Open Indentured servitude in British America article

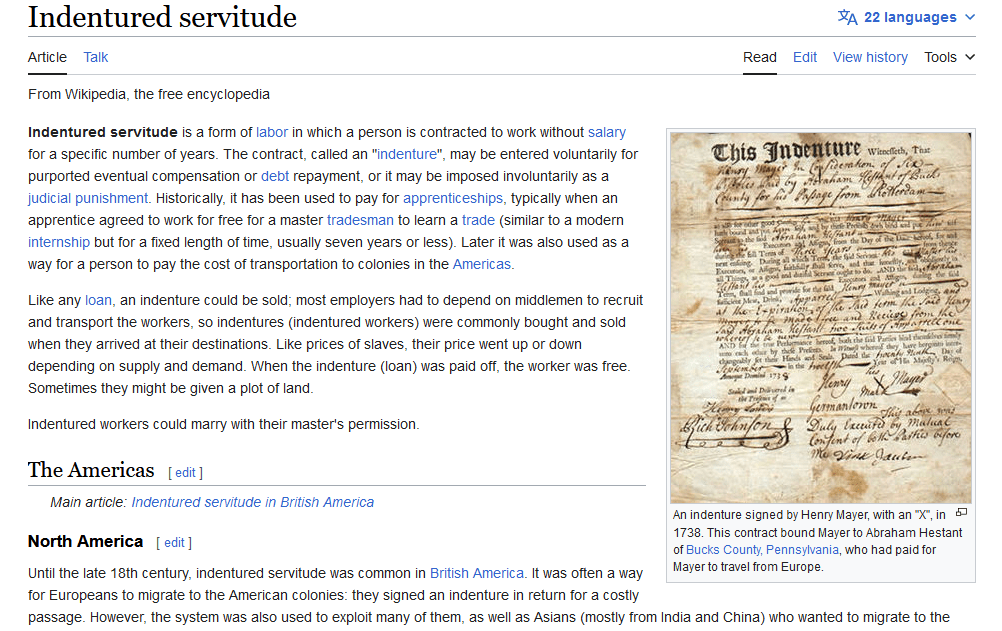tap(252, 502)
